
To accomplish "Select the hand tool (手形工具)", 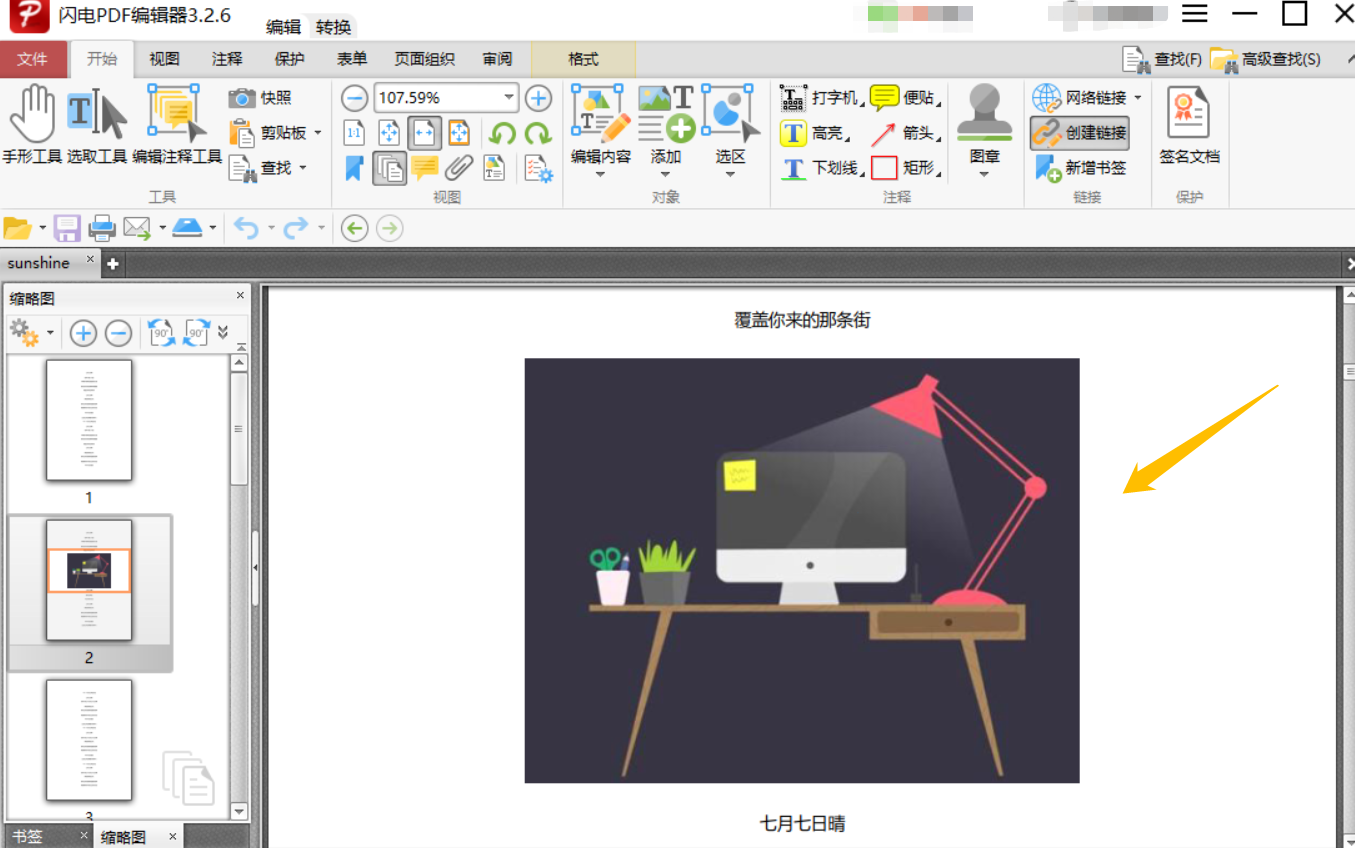I will tap(32, 125).
